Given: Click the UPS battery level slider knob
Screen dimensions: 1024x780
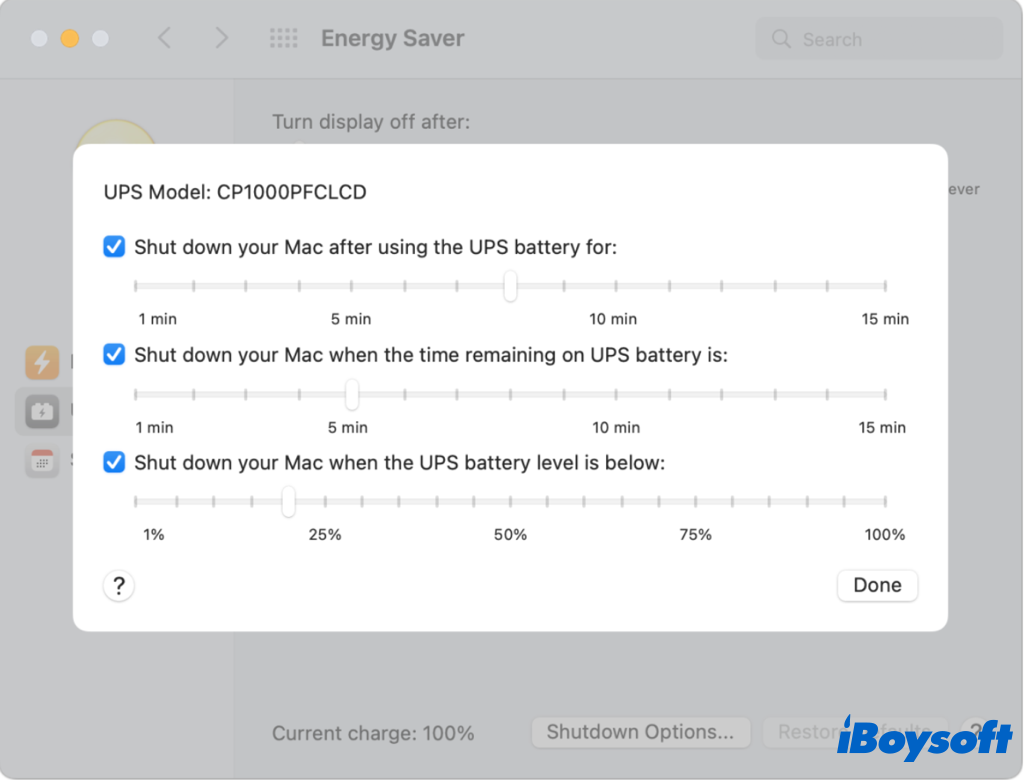Looking at the screenshot, I should (288, 502).
